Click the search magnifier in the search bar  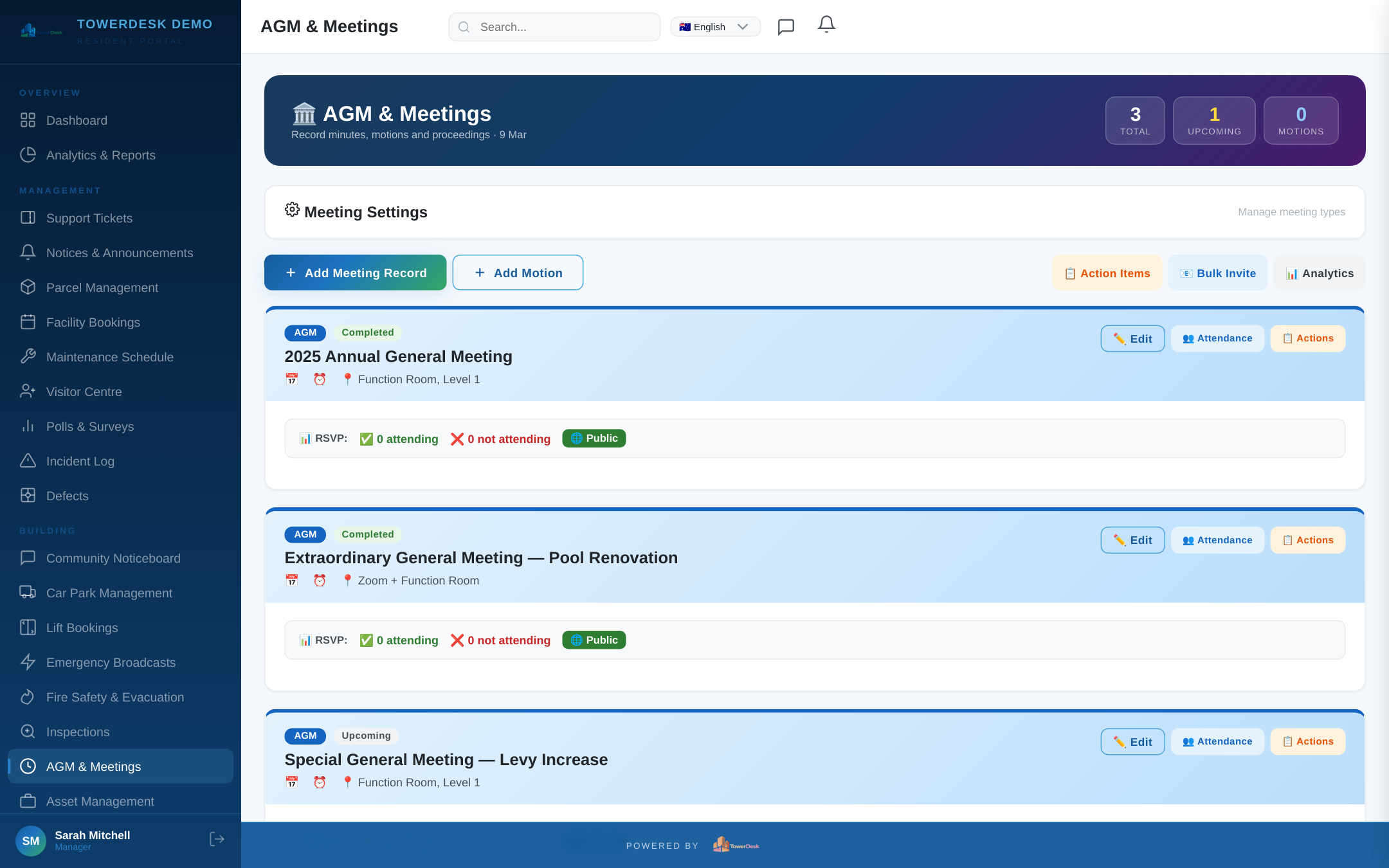(464, 26)
